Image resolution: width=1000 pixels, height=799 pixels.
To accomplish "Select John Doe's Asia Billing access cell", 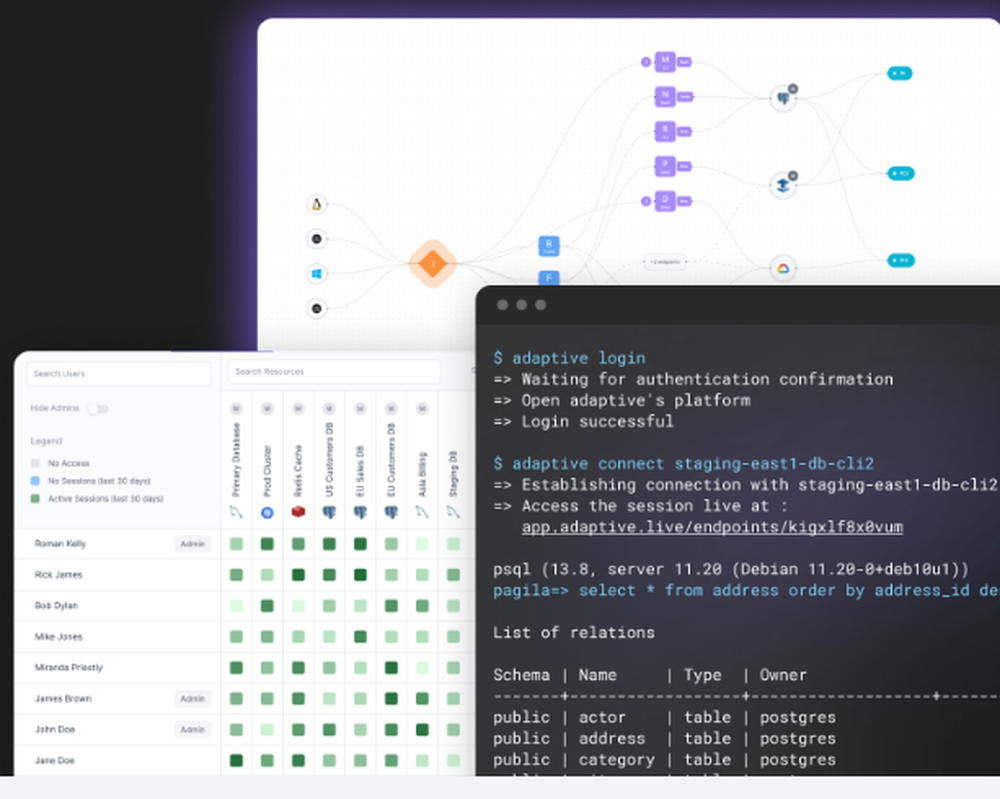I will tap(422, 729).
